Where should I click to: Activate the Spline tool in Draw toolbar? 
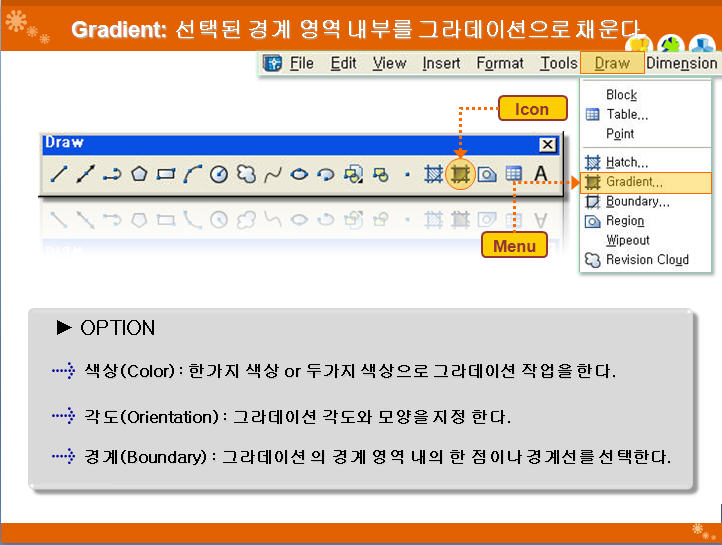point(272,174)
